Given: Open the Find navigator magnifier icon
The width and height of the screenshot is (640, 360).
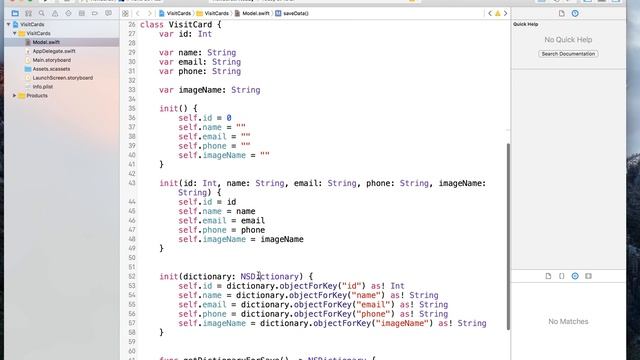Looking at the screenshot, I should 42,13.
